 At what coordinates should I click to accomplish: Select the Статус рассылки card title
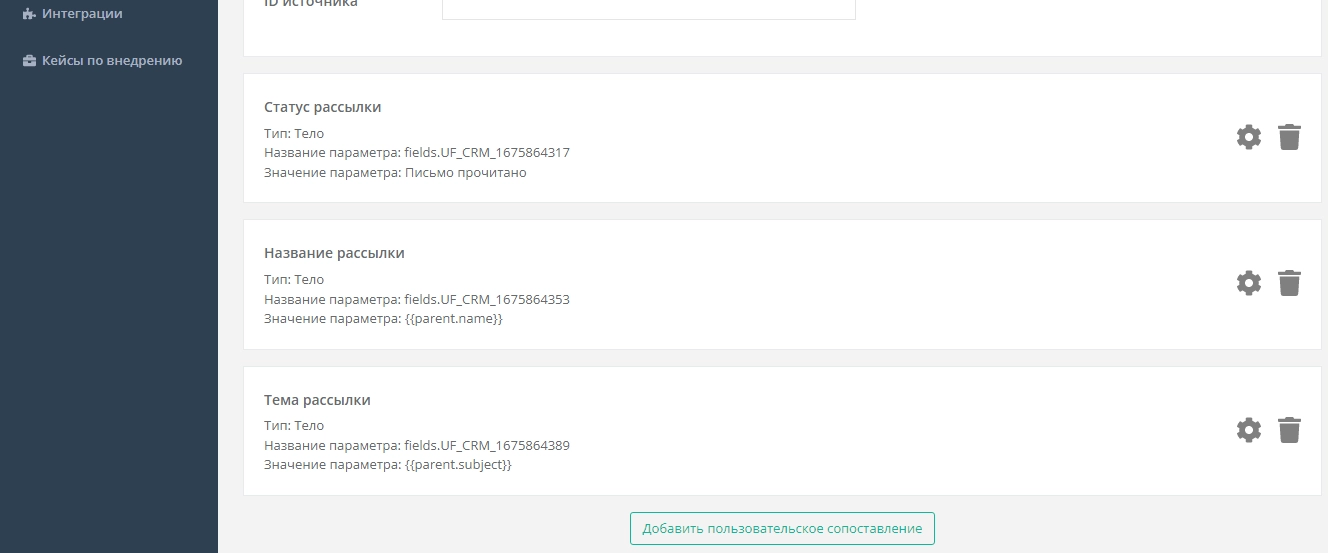[x=322, y=107]
